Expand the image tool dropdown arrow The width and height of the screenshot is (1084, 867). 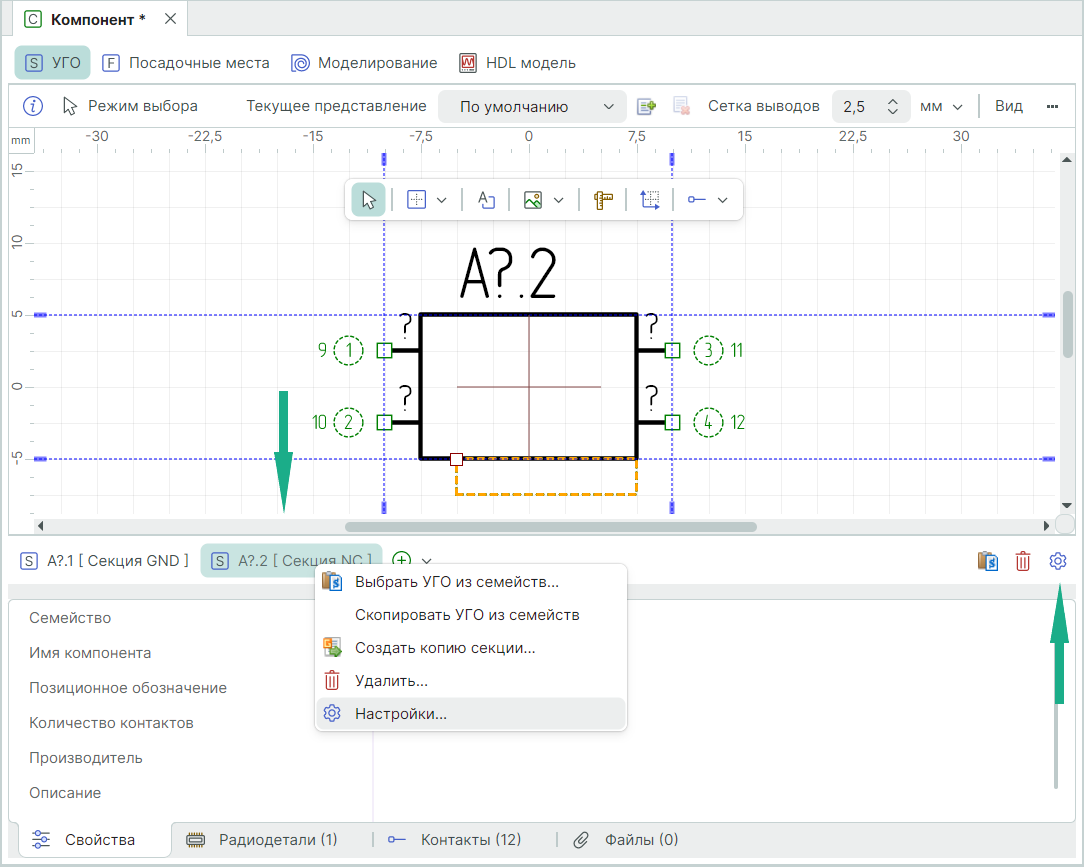click(559, 200)
